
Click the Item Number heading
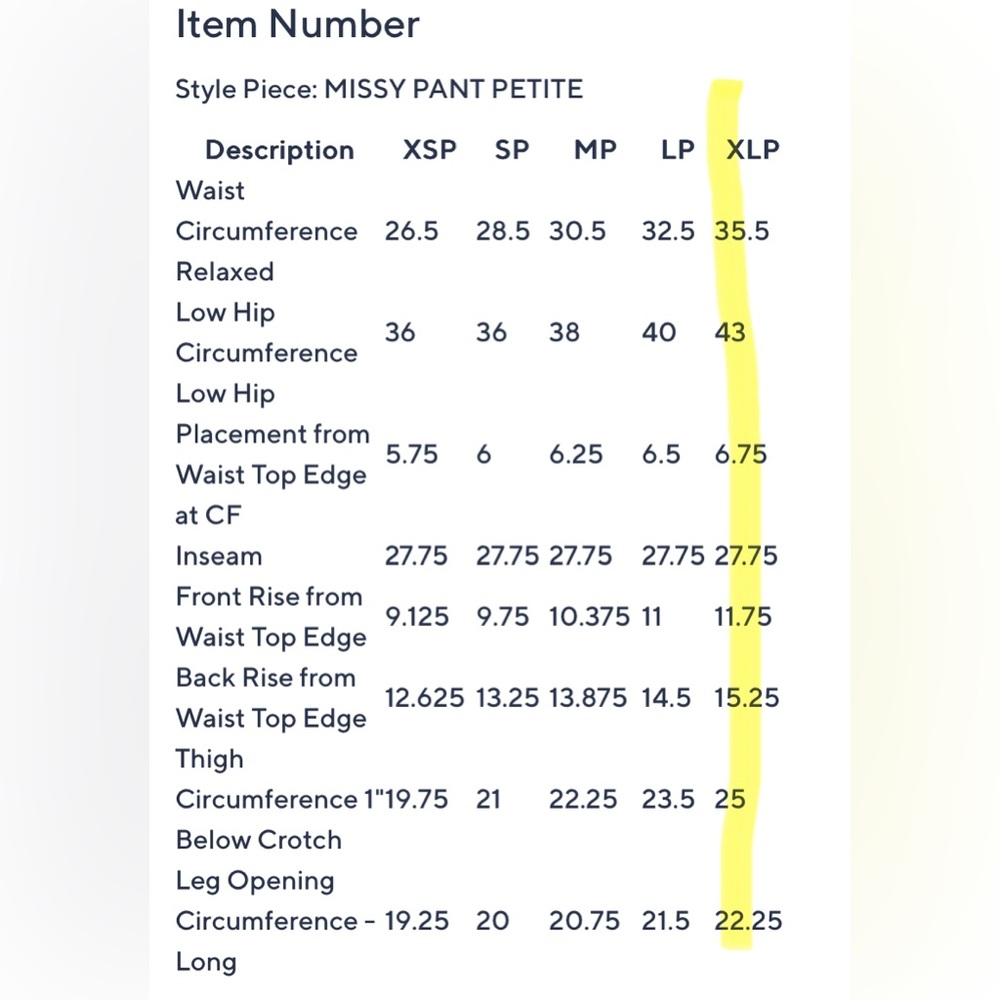click(x=298, y=24)
